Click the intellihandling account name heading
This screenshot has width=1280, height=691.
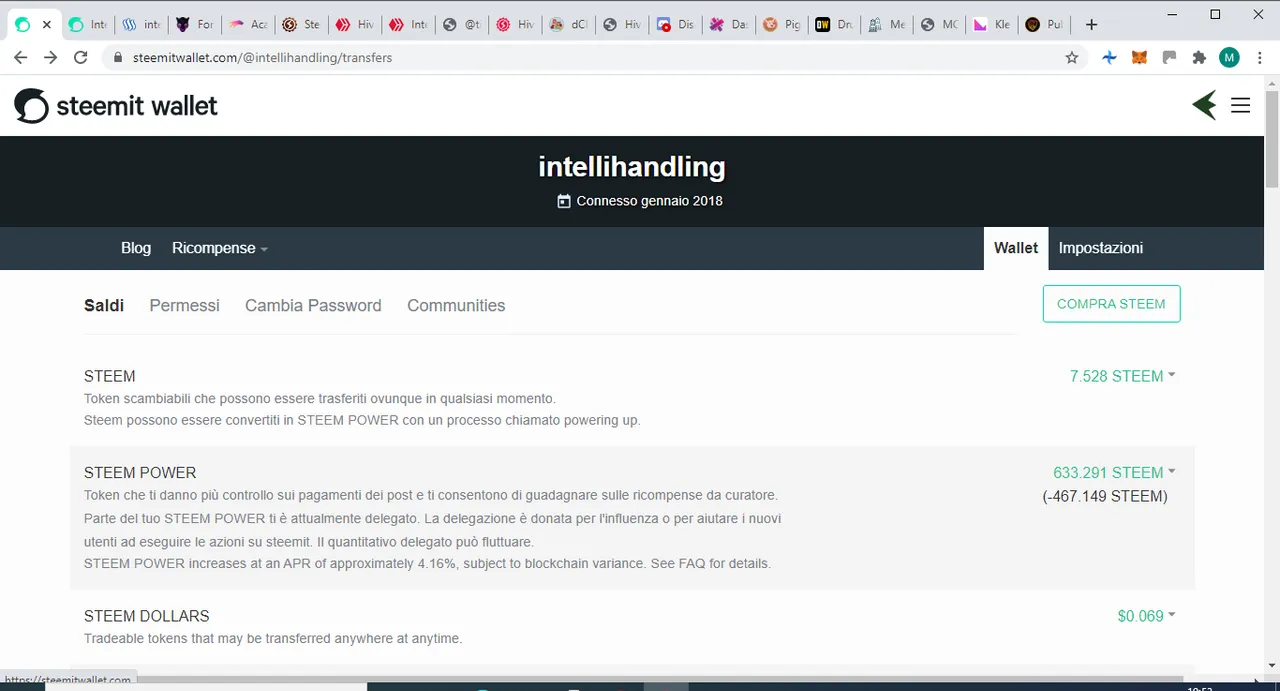[x=632, y=166]
